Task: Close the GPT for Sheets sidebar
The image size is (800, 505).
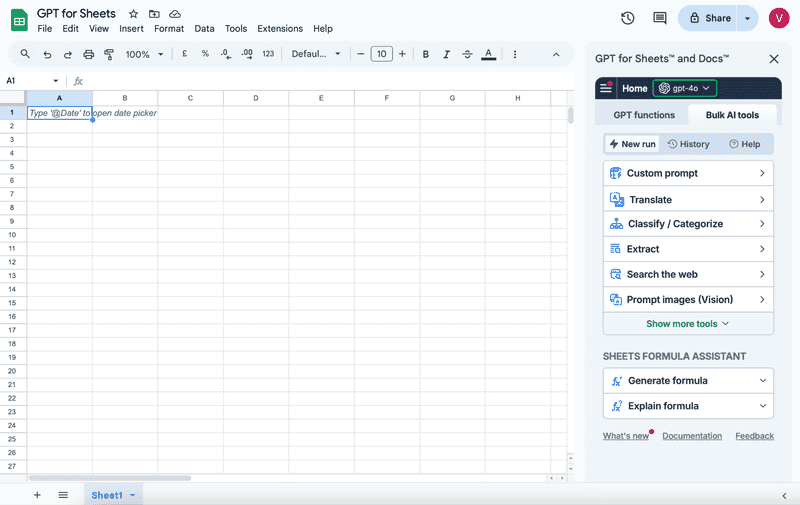Action: click(774, 59)
